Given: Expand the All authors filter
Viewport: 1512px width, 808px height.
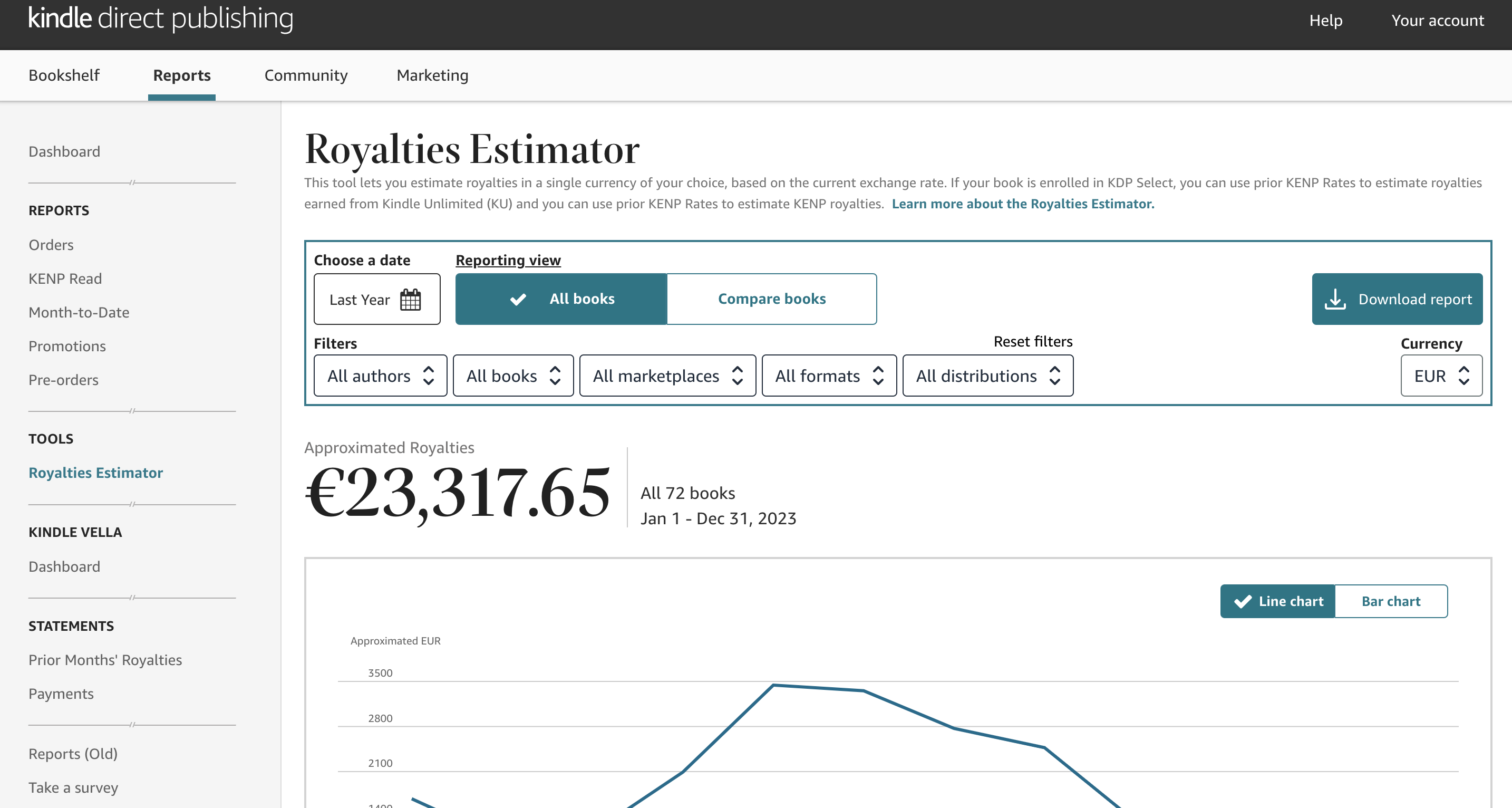Looking at the screenshot, I should point(380,375).
